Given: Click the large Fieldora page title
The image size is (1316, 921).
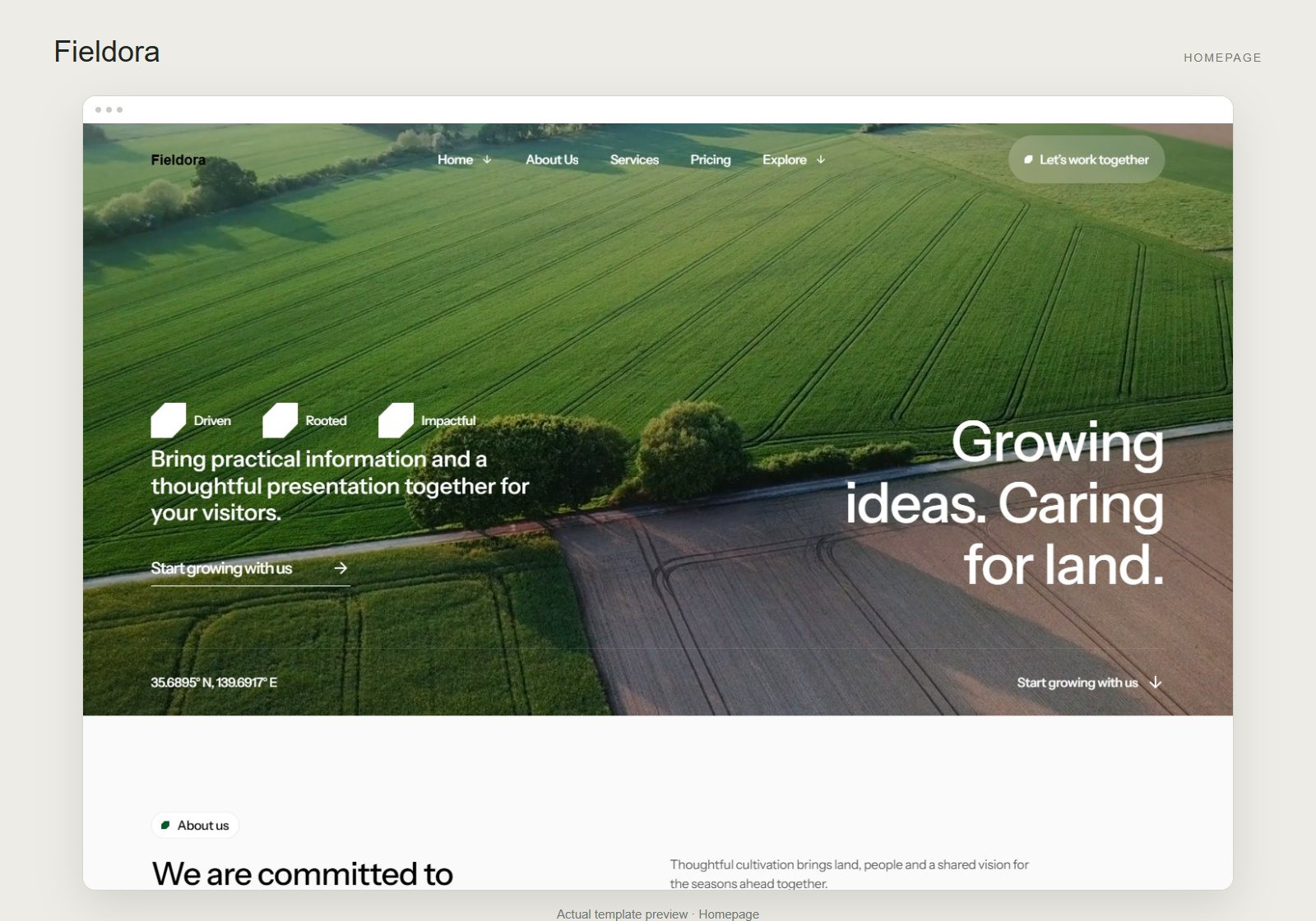Looking at the screenshot, I should coord(107,52).
